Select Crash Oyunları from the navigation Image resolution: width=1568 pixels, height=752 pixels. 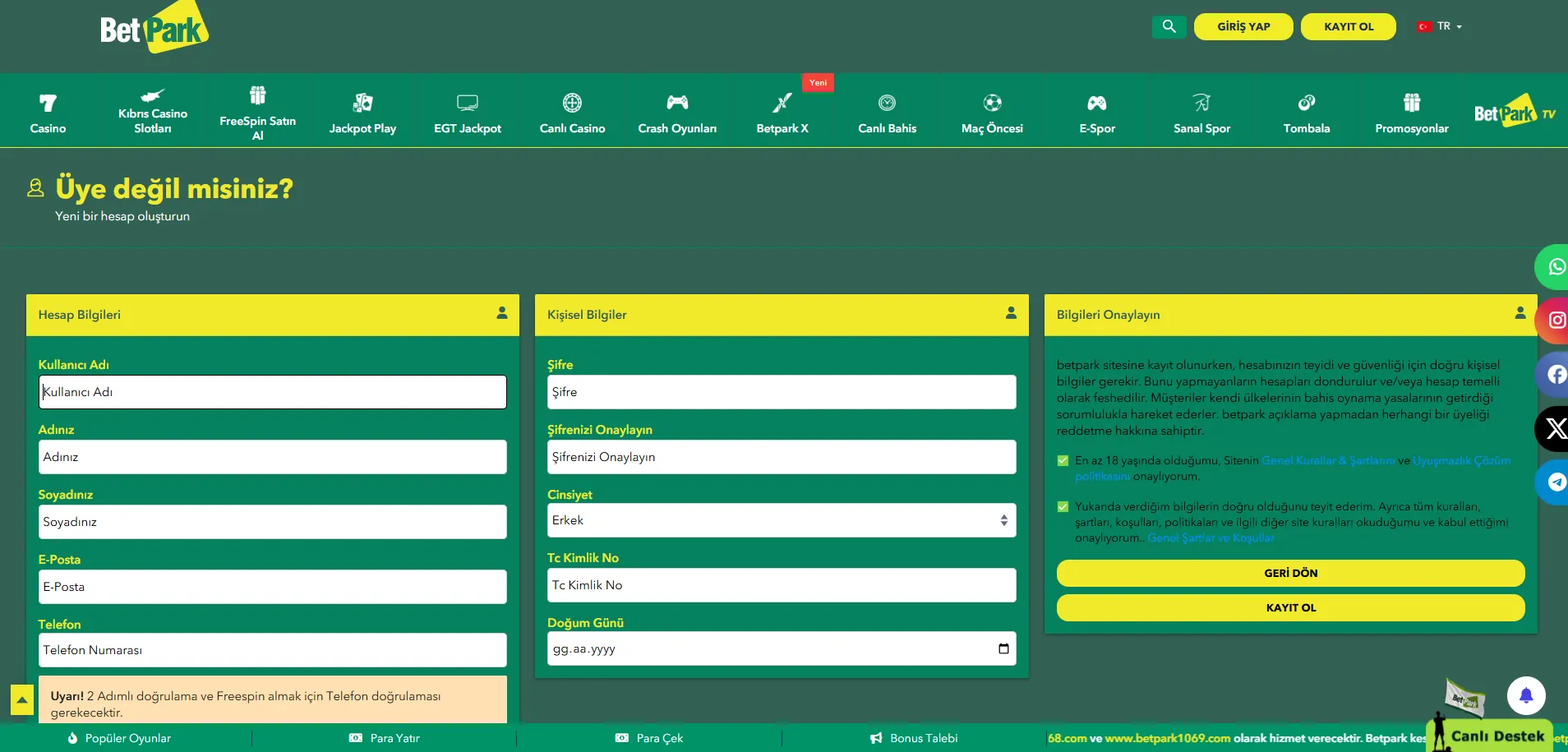click(677, 113)
